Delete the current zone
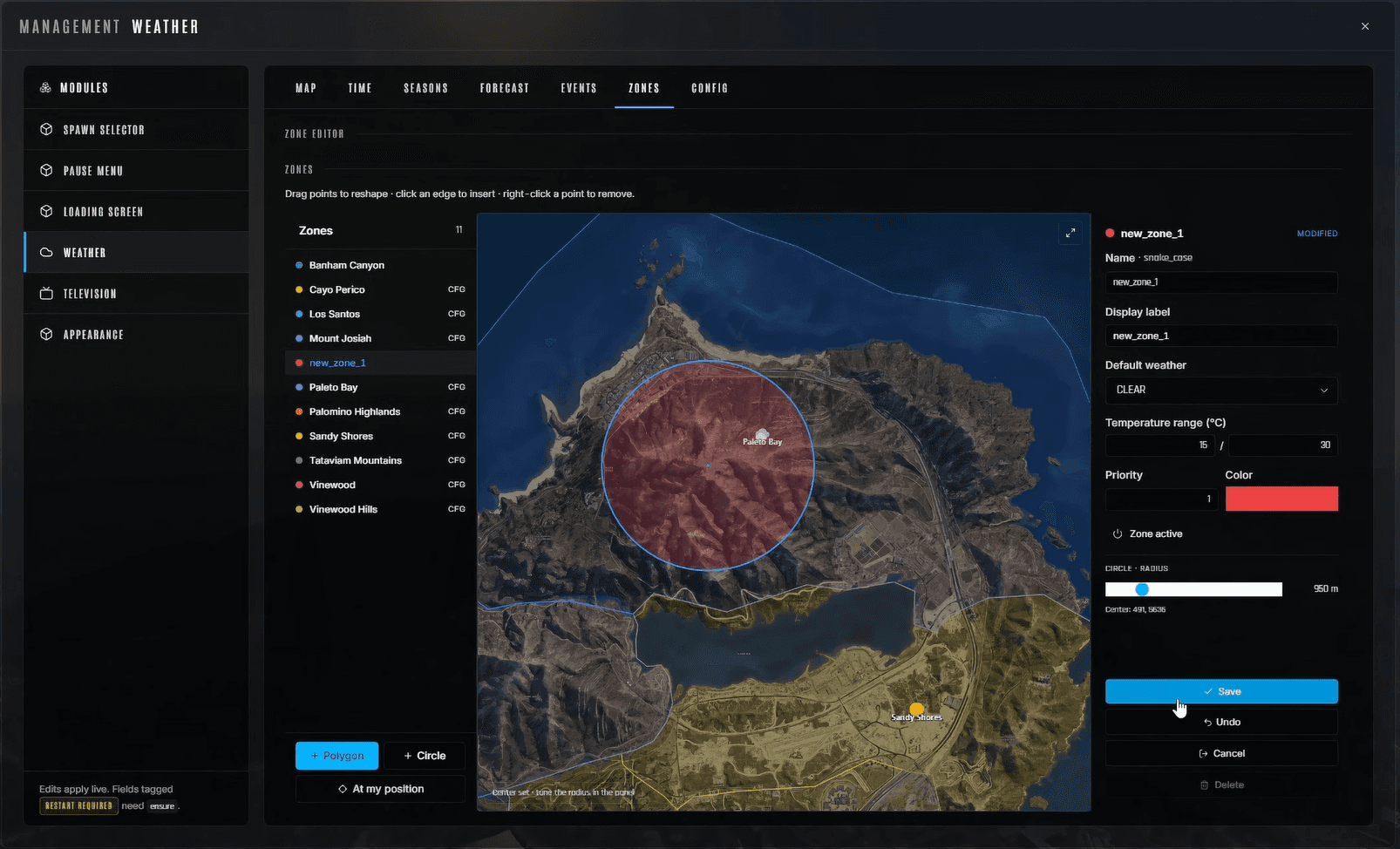Image resolution: width=1400 pixels, height=849 pixels. (x=1221, y=784)
